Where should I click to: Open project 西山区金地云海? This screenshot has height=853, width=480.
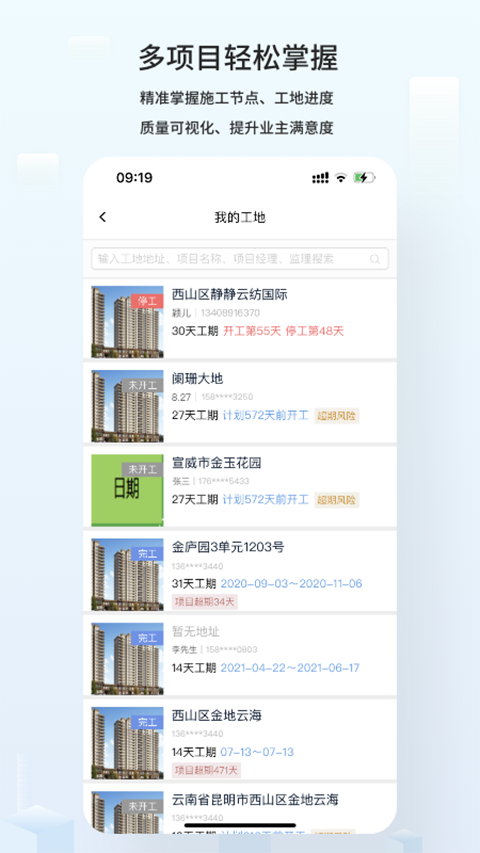(x=217, y=716)
